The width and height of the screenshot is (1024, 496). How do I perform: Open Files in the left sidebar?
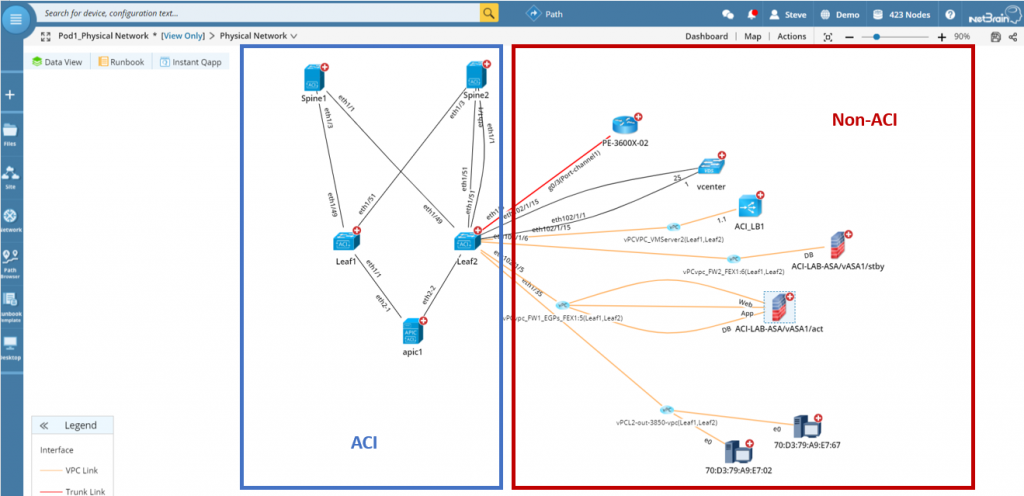pyautogui.click(x=10, y=134)
